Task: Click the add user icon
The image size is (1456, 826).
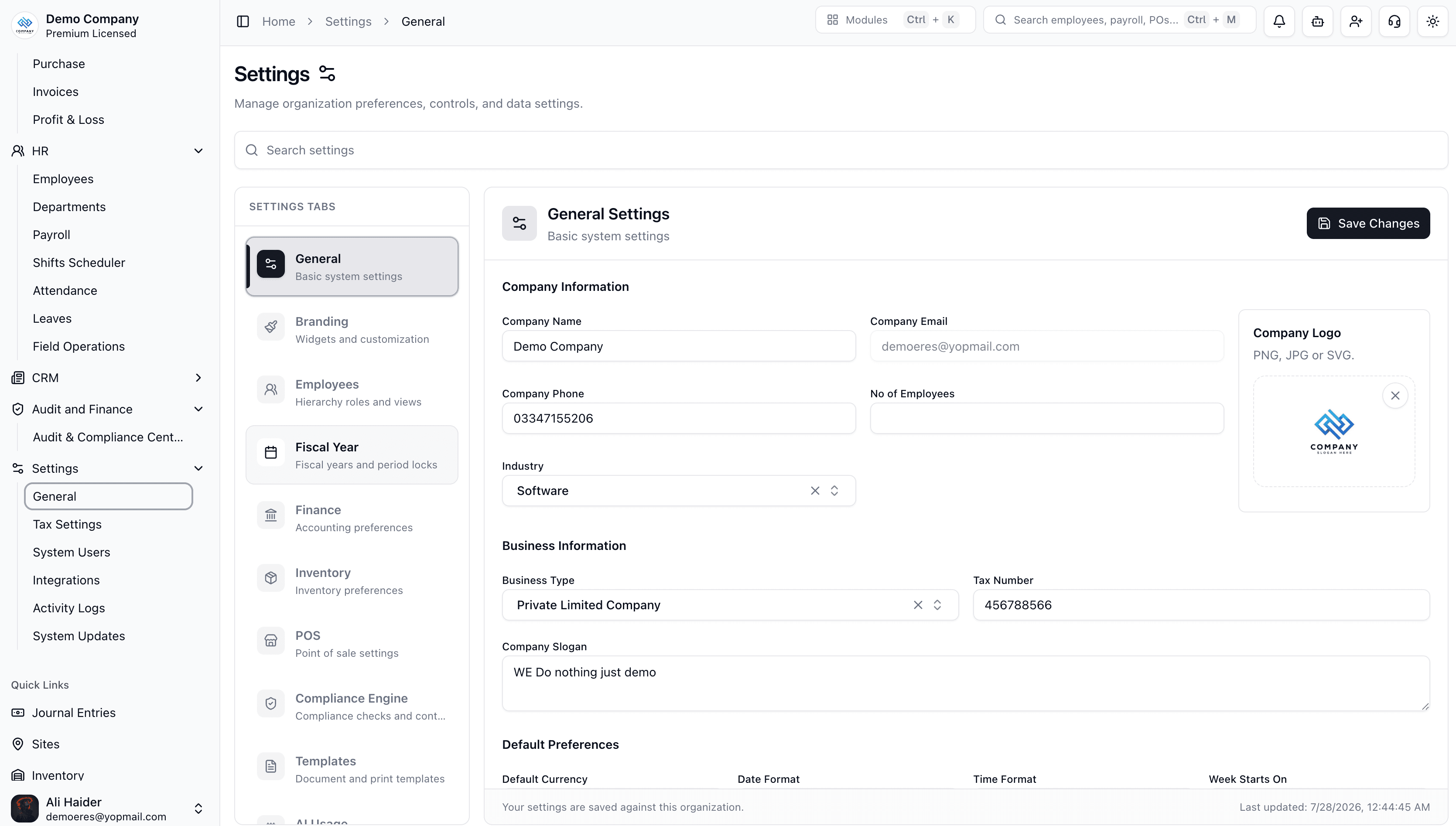Action: click(x=1356, y=21)
